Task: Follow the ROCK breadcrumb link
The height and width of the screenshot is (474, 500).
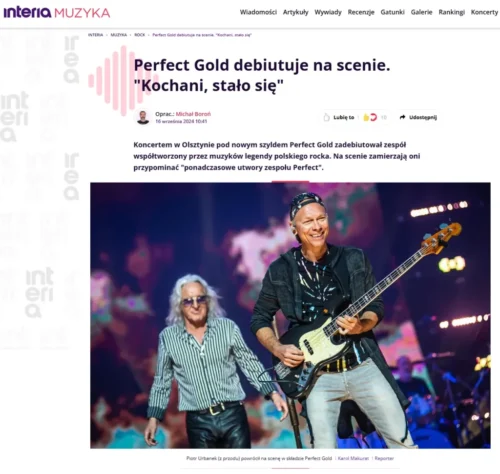Action: (x=140, y=35)
